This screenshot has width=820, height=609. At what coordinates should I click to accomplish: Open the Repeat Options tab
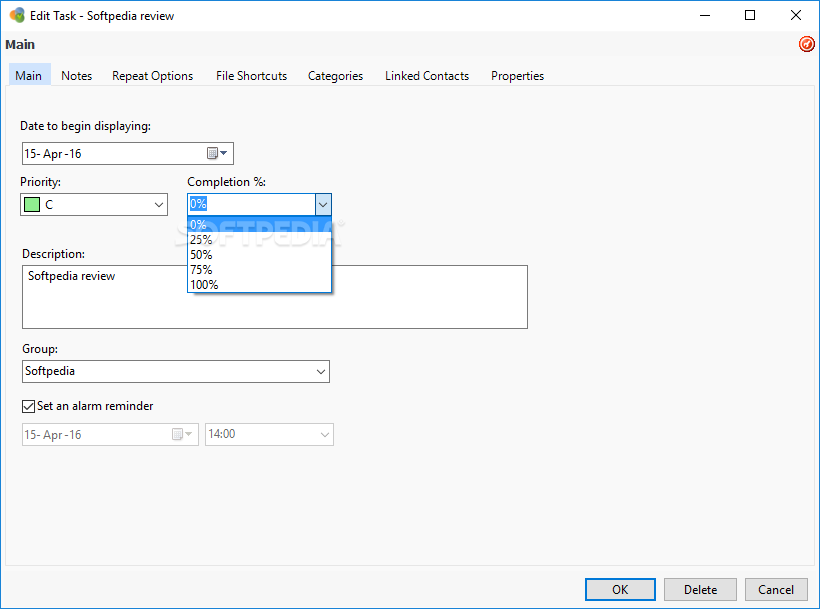tap(152, 76)
